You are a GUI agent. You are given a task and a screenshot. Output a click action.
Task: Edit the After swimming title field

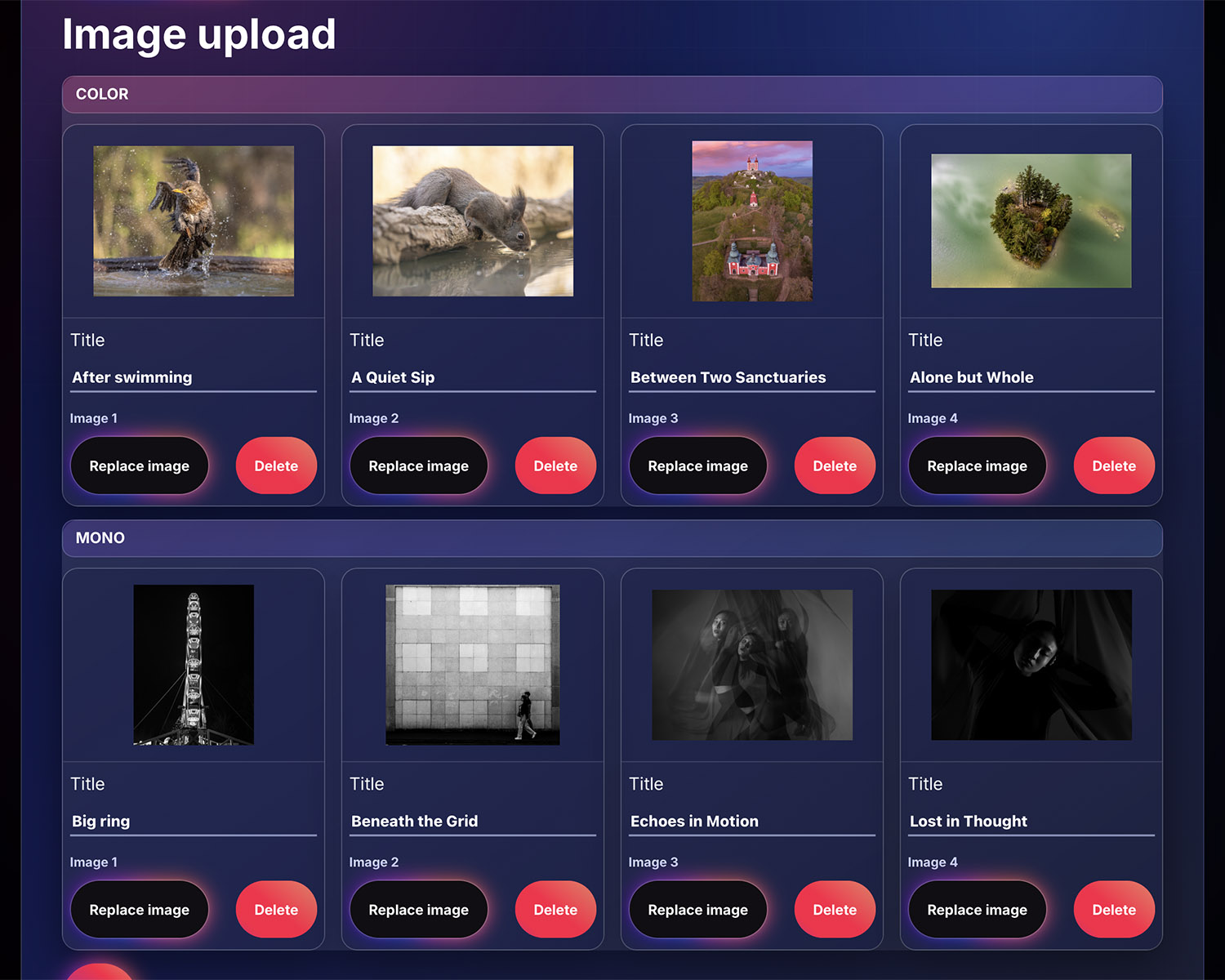pos(194,377)
